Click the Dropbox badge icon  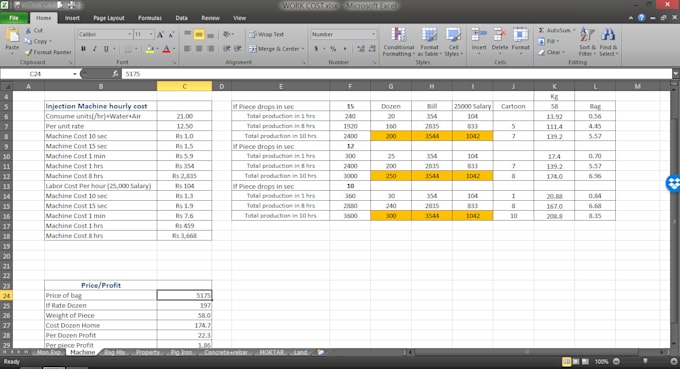[673, 183]
